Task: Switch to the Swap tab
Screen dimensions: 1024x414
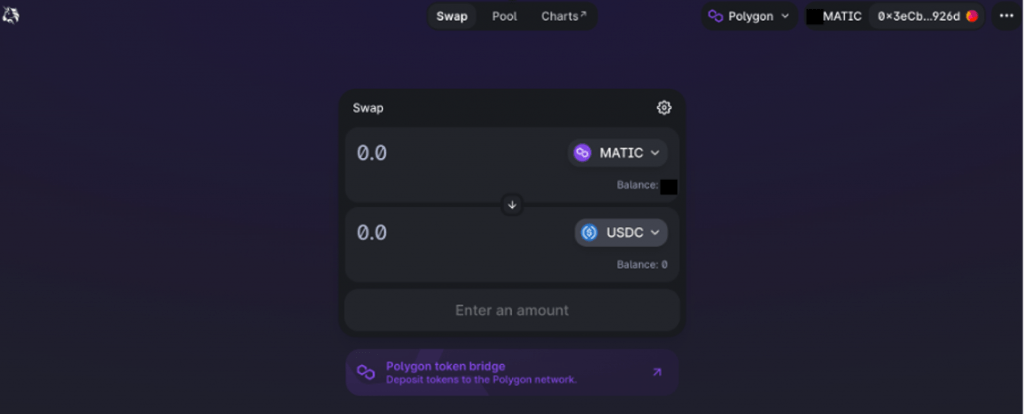Action: 452,16
